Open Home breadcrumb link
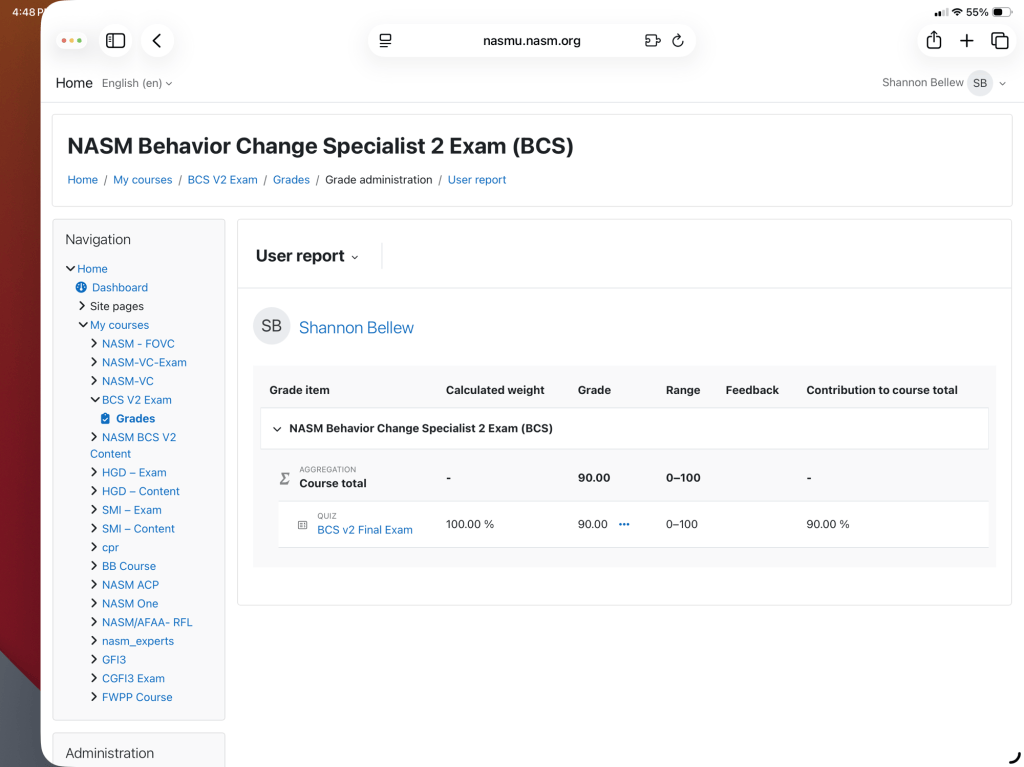 point(82,180)
